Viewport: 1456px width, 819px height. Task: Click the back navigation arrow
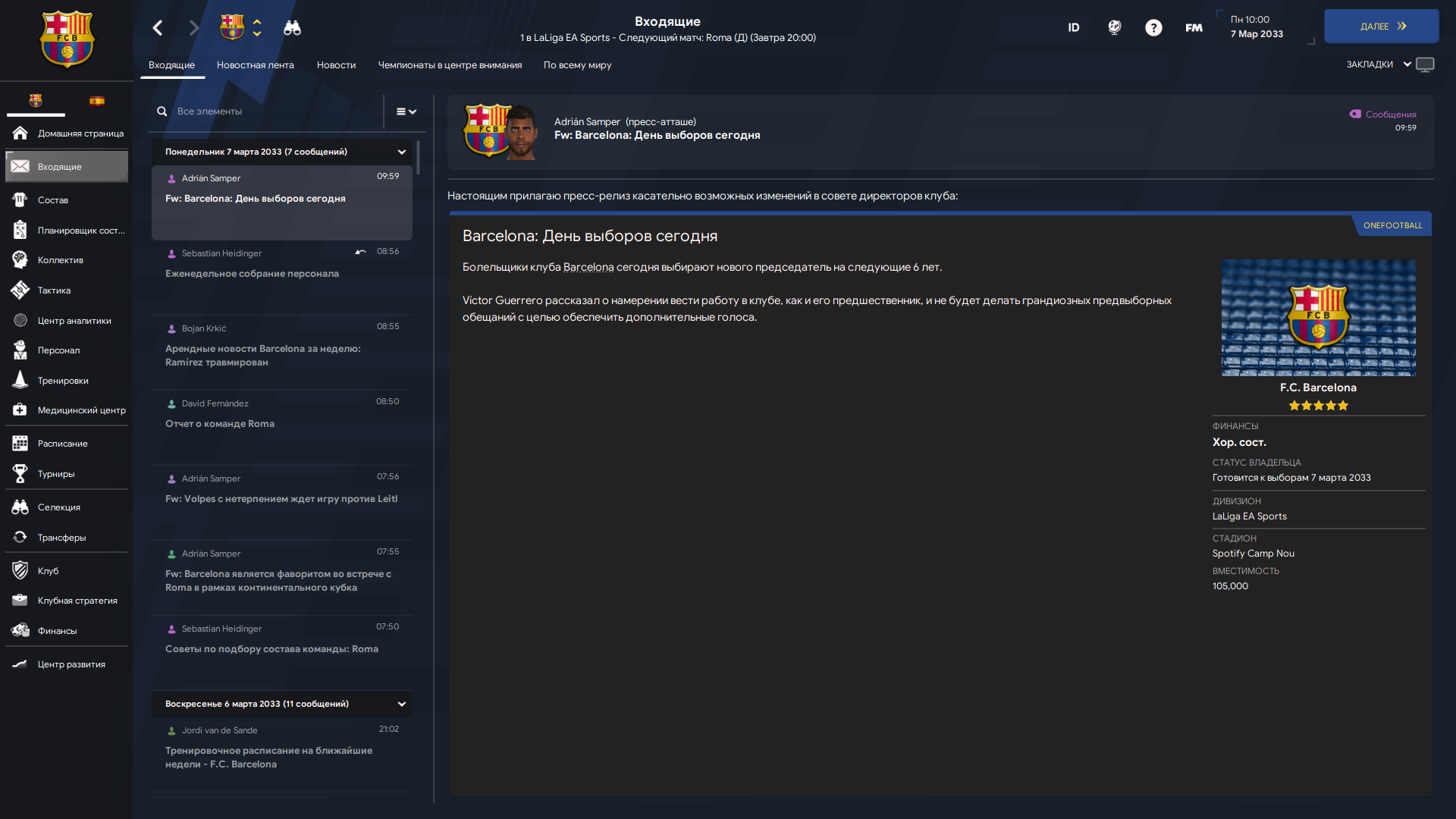(x=158, y=28)
